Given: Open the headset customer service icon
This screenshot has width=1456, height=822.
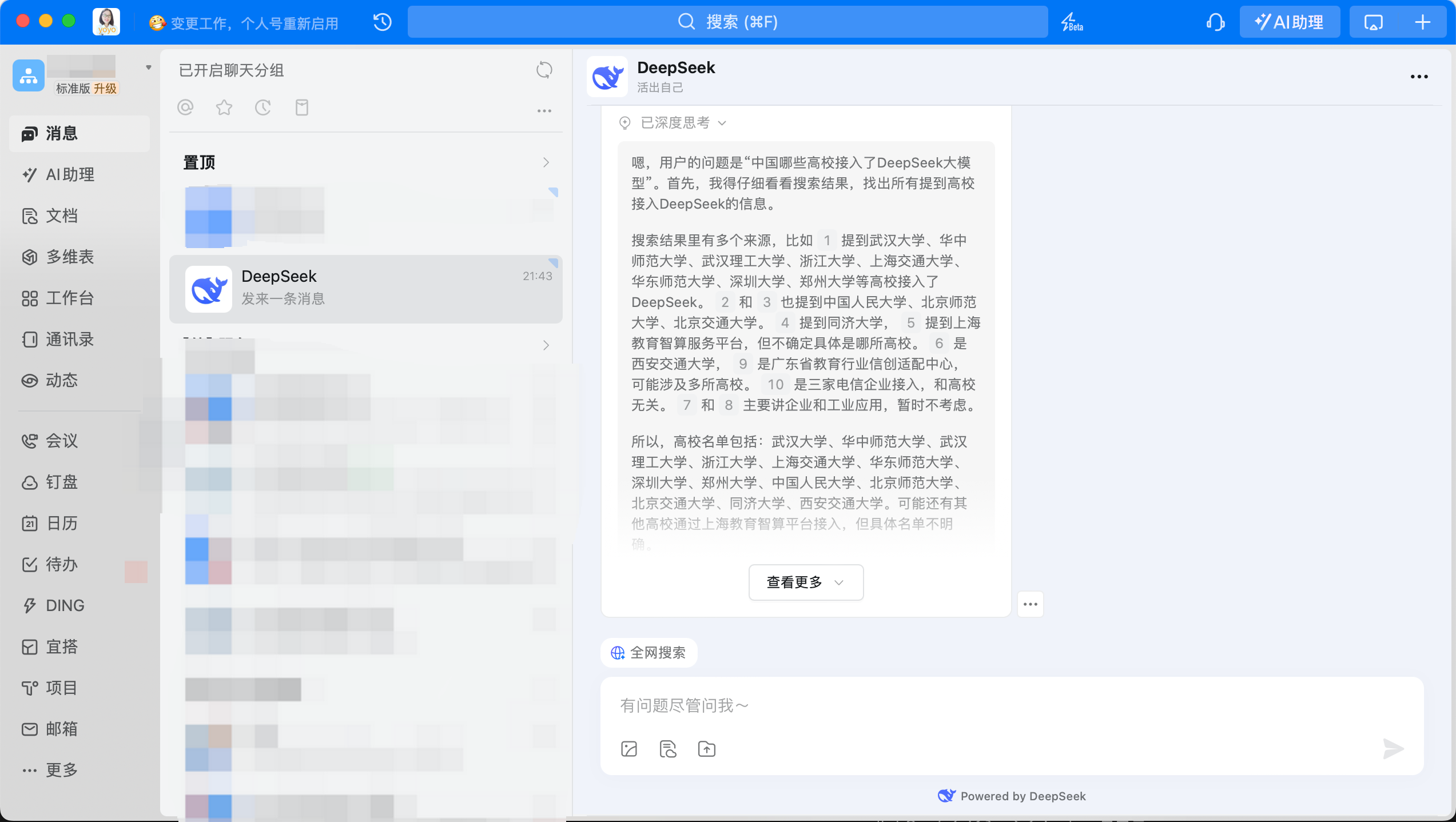Looking at the screenshot, I should [x=1215, y=22].
